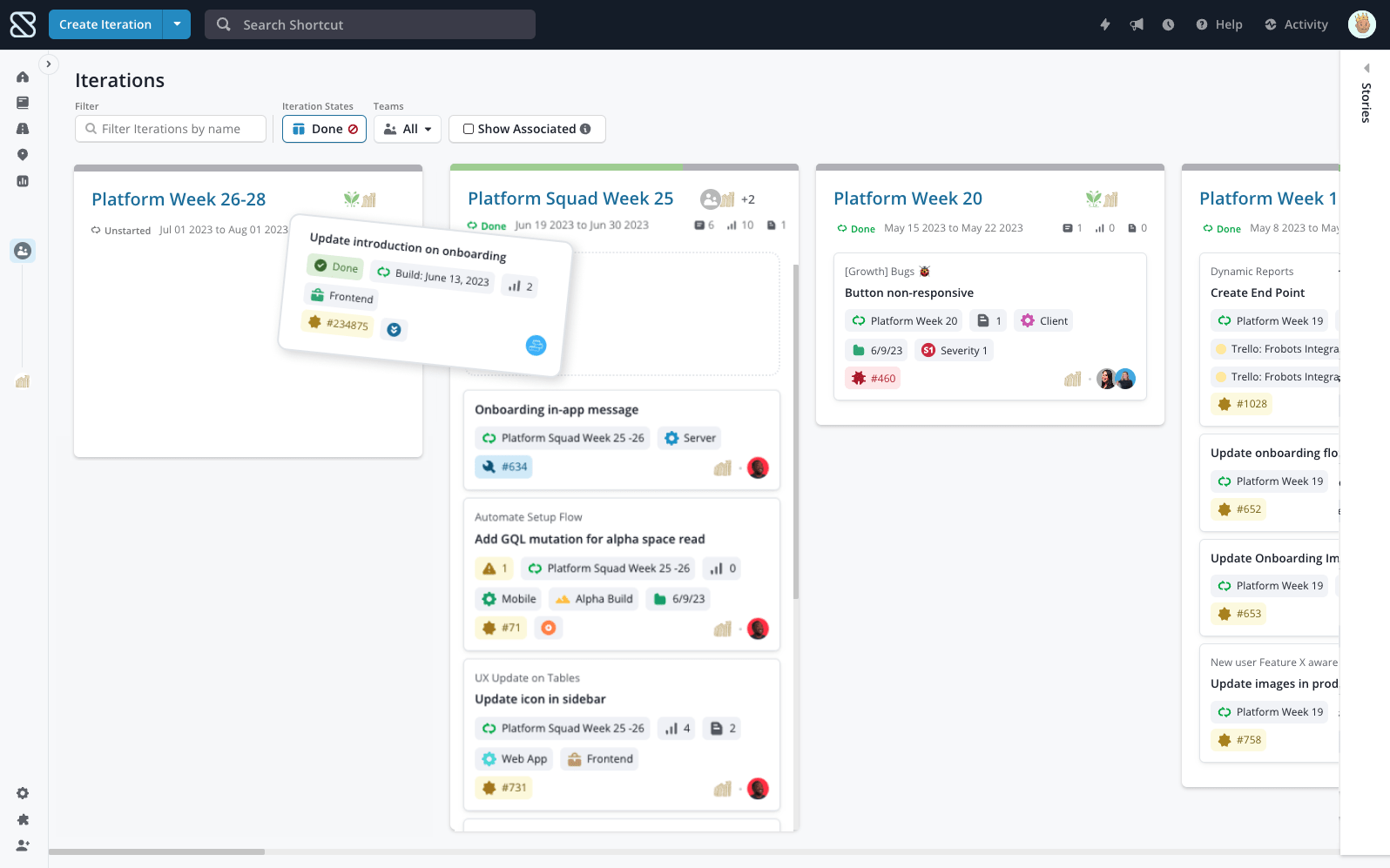The image size is (1390, 868).
Task: Open the Activity feed
Action: [x=1296, y=24]
